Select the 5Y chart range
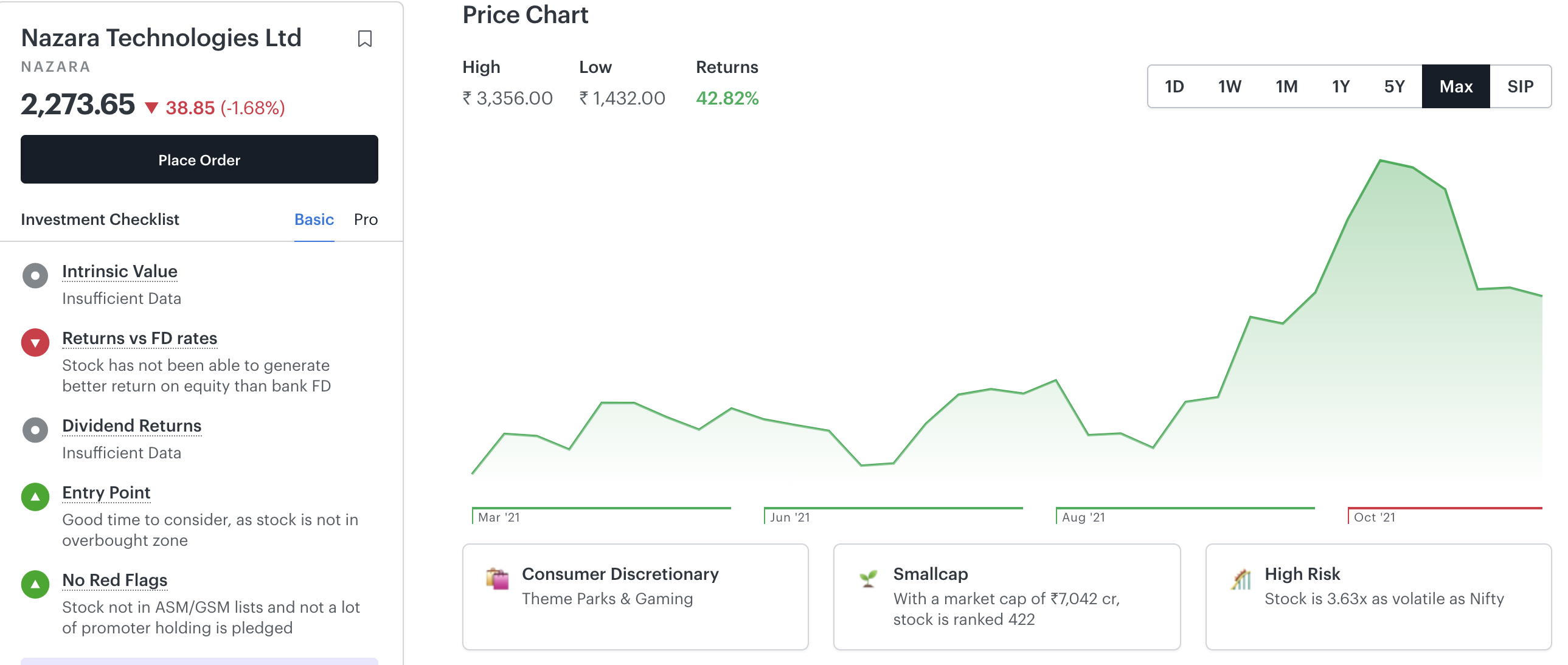1568x665 pixels. (x=1394, y=86)
